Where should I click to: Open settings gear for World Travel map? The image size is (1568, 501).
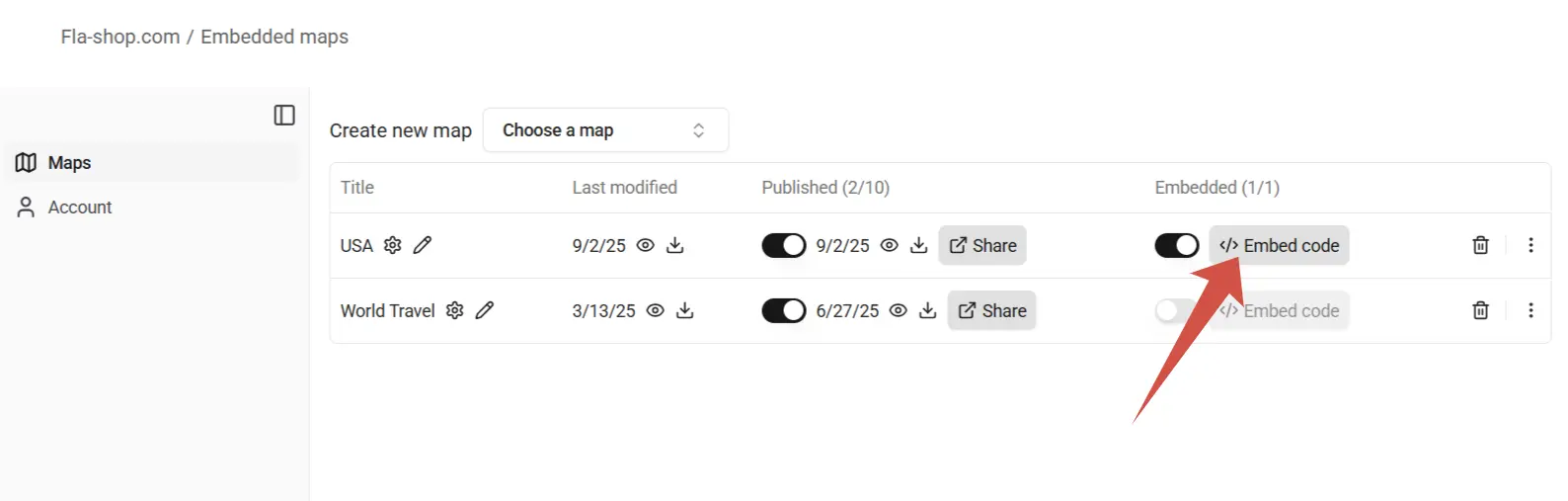click(454, 310)
